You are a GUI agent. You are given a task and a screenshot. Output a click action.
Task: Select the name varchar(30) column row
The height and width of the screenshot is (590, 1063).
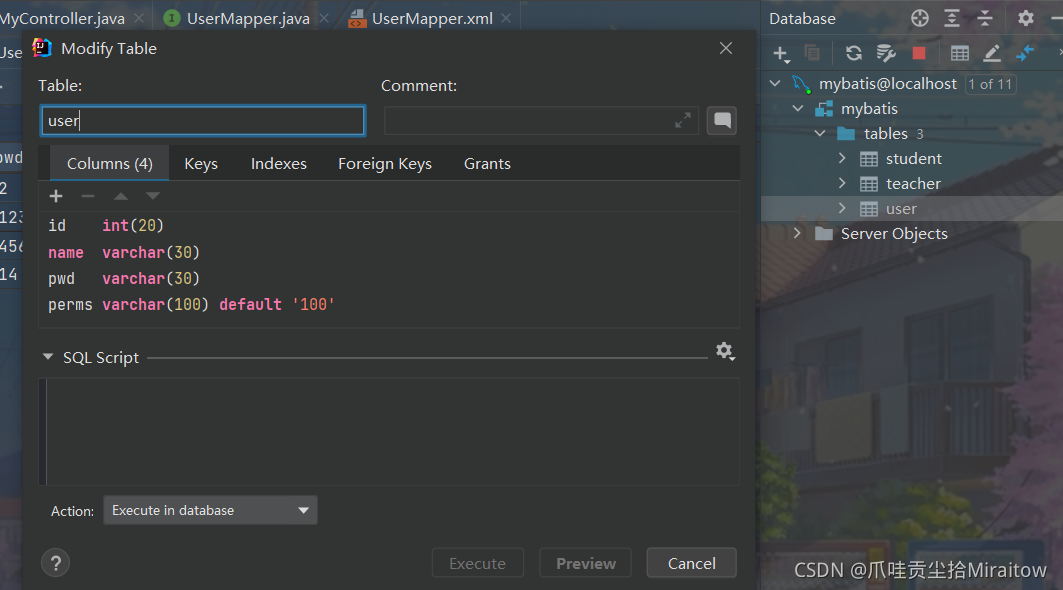[x=388, y=252]
